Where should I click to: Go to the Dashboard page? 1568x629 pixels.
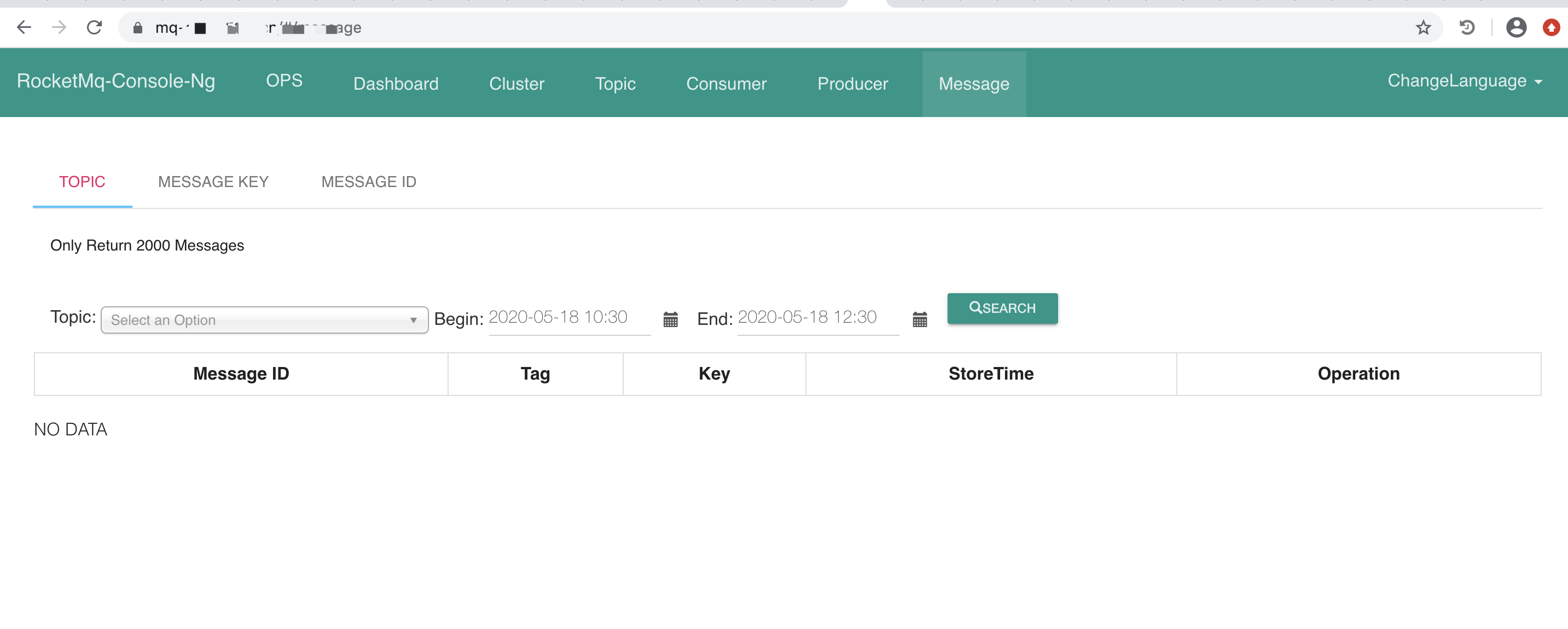tap(396, 84)
